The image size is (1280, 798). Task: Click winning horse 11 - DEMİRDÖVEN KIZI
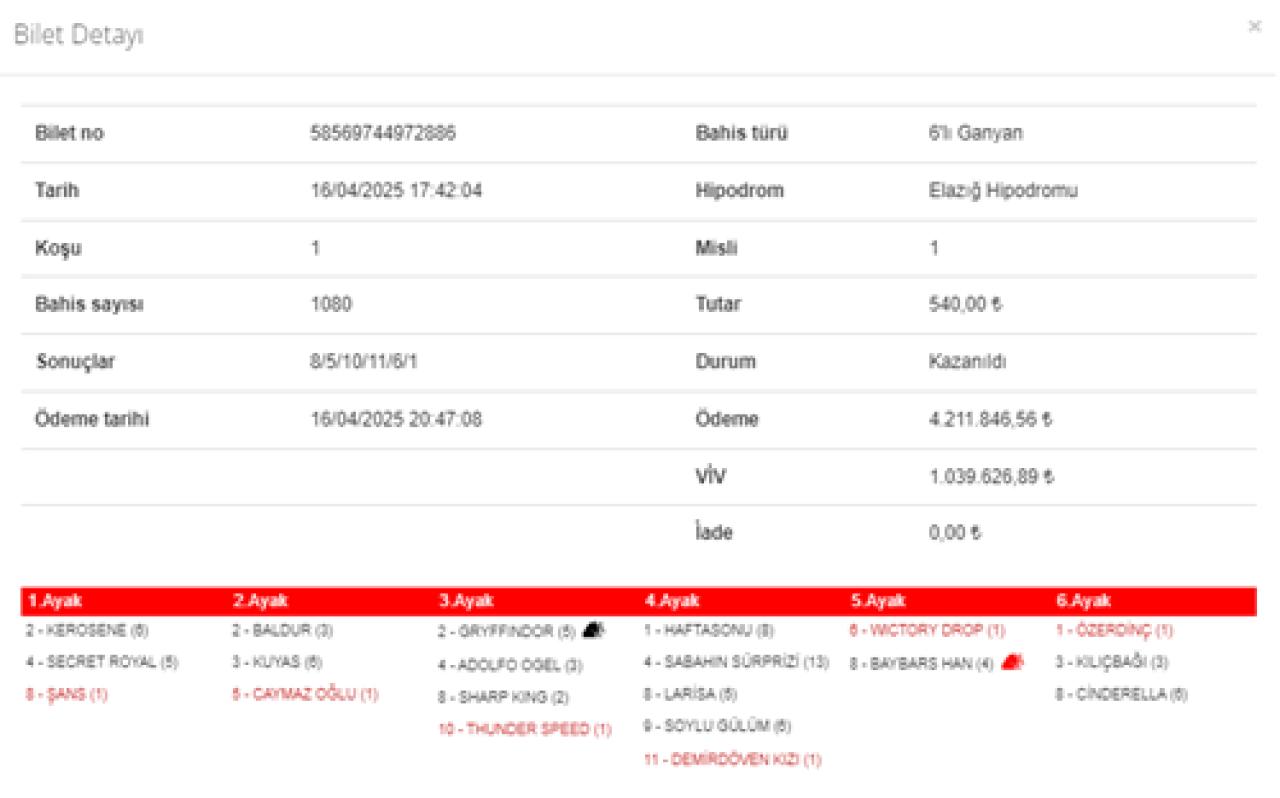[x=732, y=760]
